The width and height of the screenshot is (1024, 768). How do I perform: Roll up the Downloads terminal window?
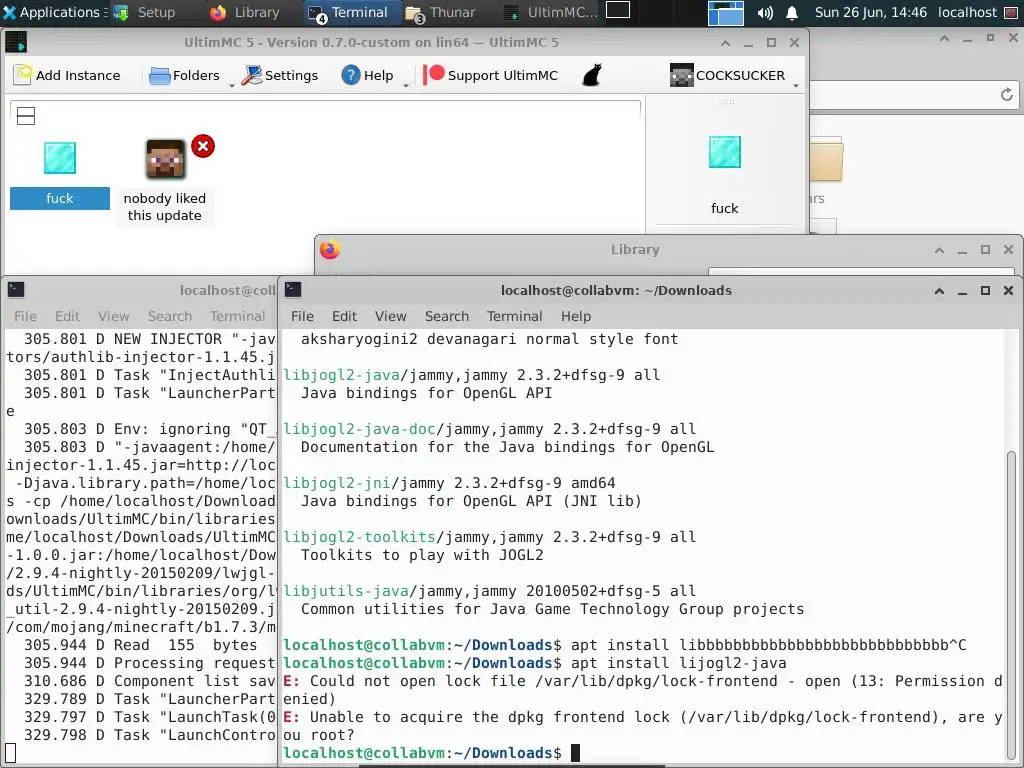pos(939,290)
